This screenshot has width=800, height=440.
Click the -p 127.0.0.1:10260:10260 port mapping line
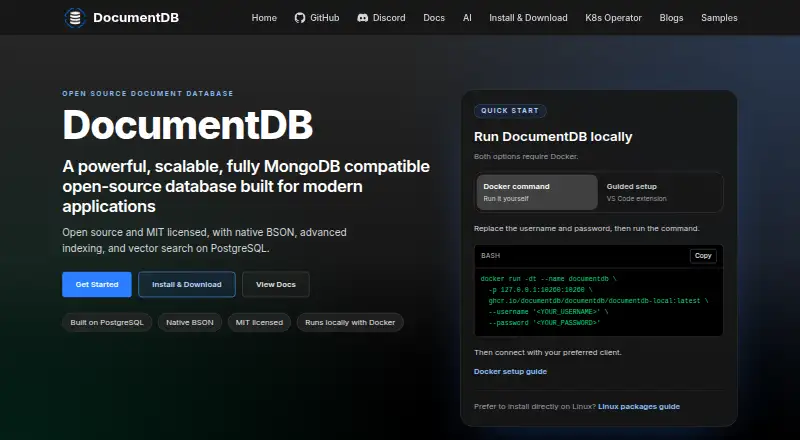pos(540,290)
